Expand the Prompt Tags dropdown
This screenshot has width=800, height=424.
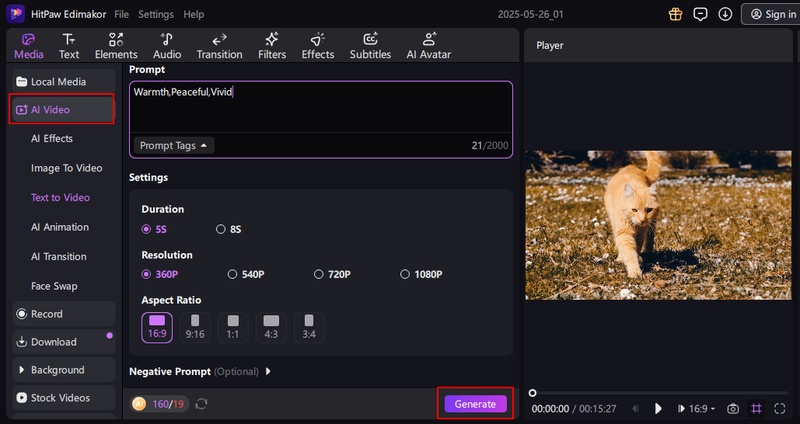pyautogui.click(x=173, y=145)
